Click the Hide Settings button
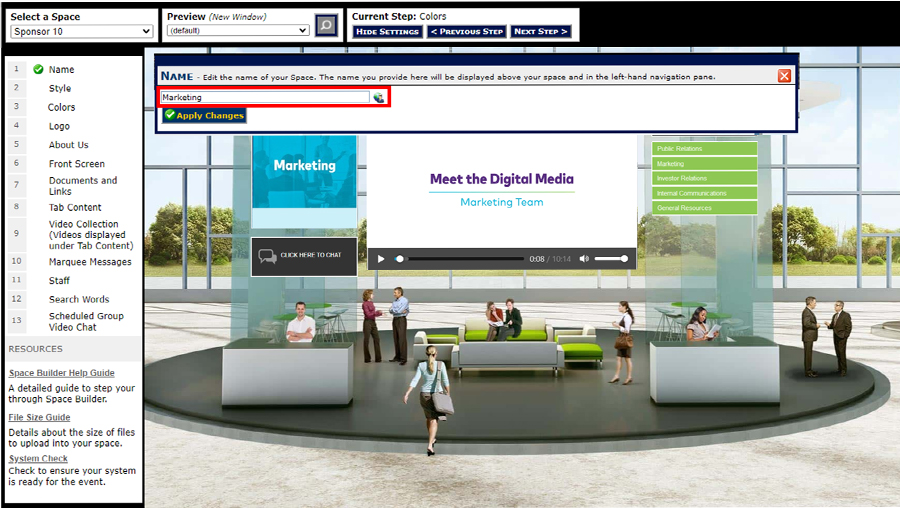The width and height of the screenshot is (900, 508). (x=387, y=32)
